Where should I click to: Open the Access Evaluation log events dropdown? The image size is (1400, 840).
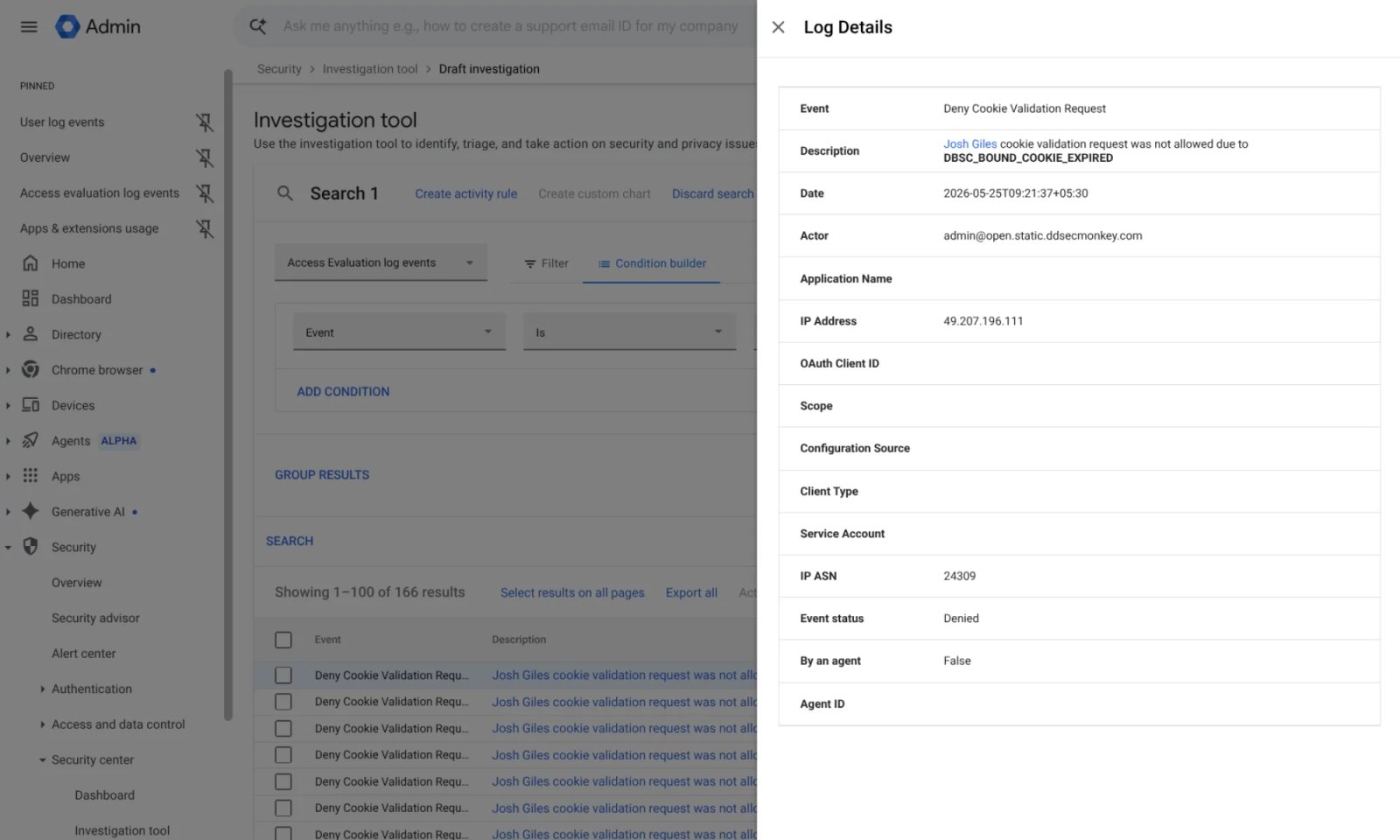(x=381, y=262)
